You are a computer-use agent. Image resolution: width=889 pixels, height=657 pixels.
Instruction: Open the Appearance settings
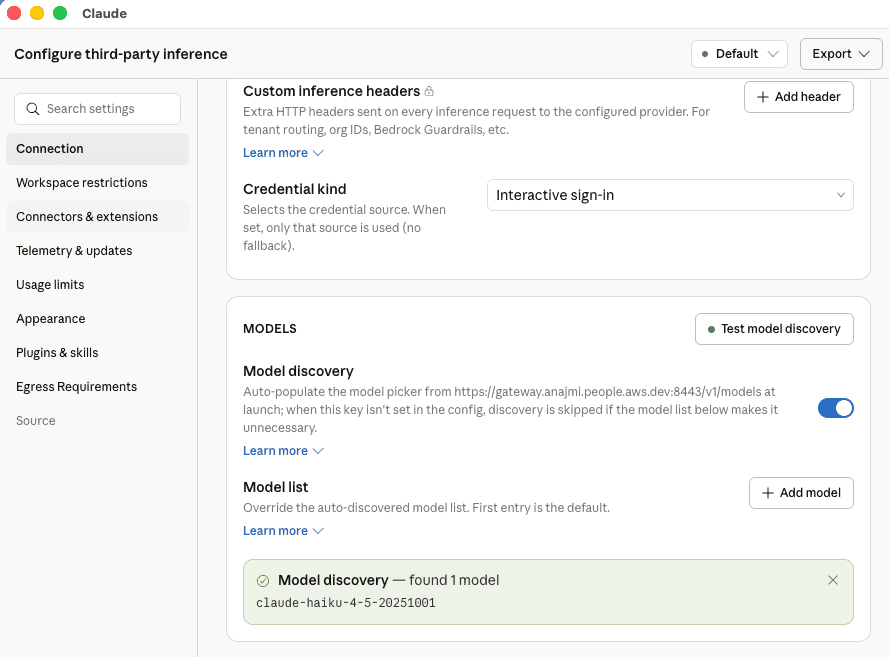[x=98, y=319]
